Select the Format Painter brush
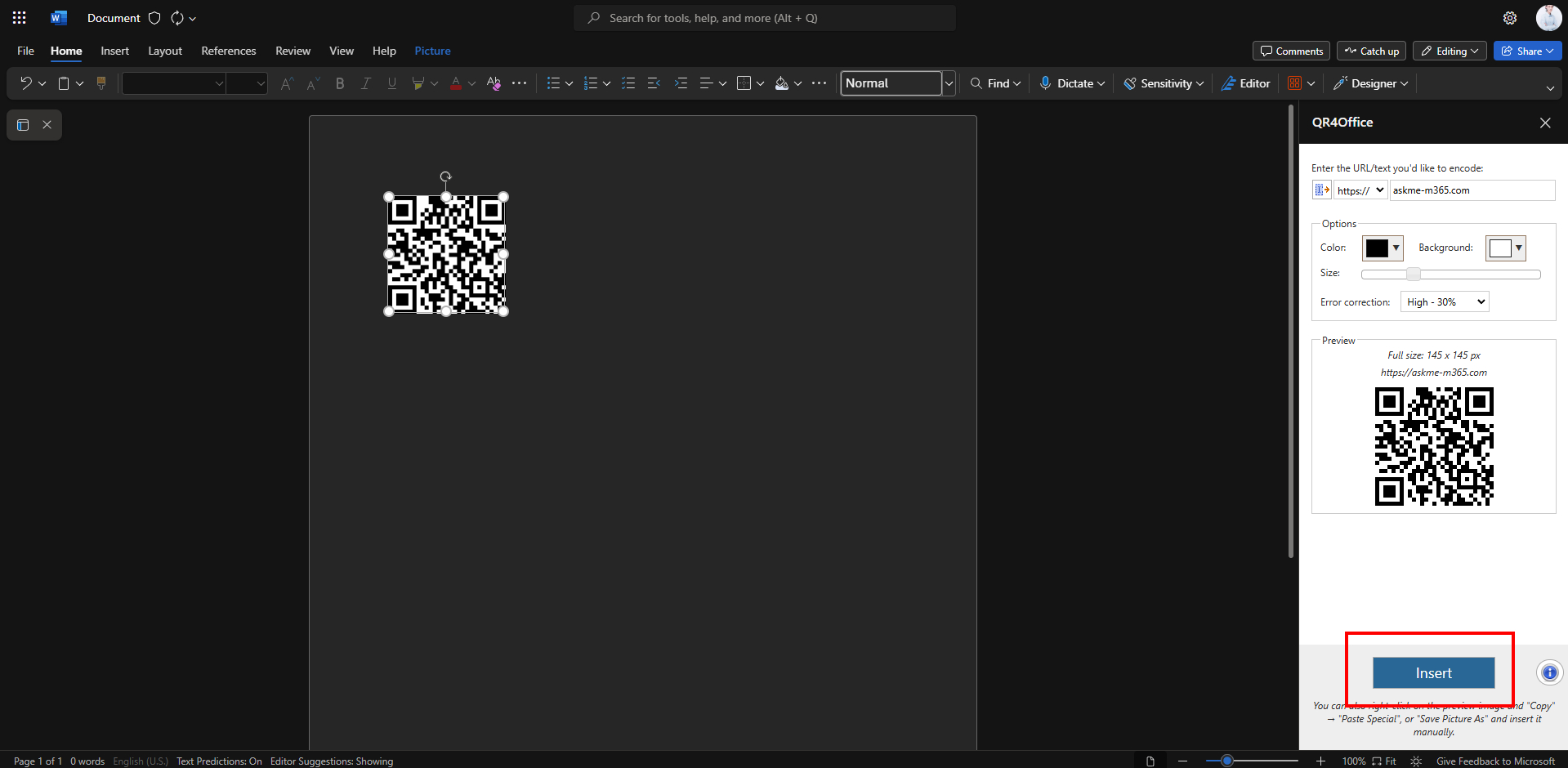 [x=101, y=83]
